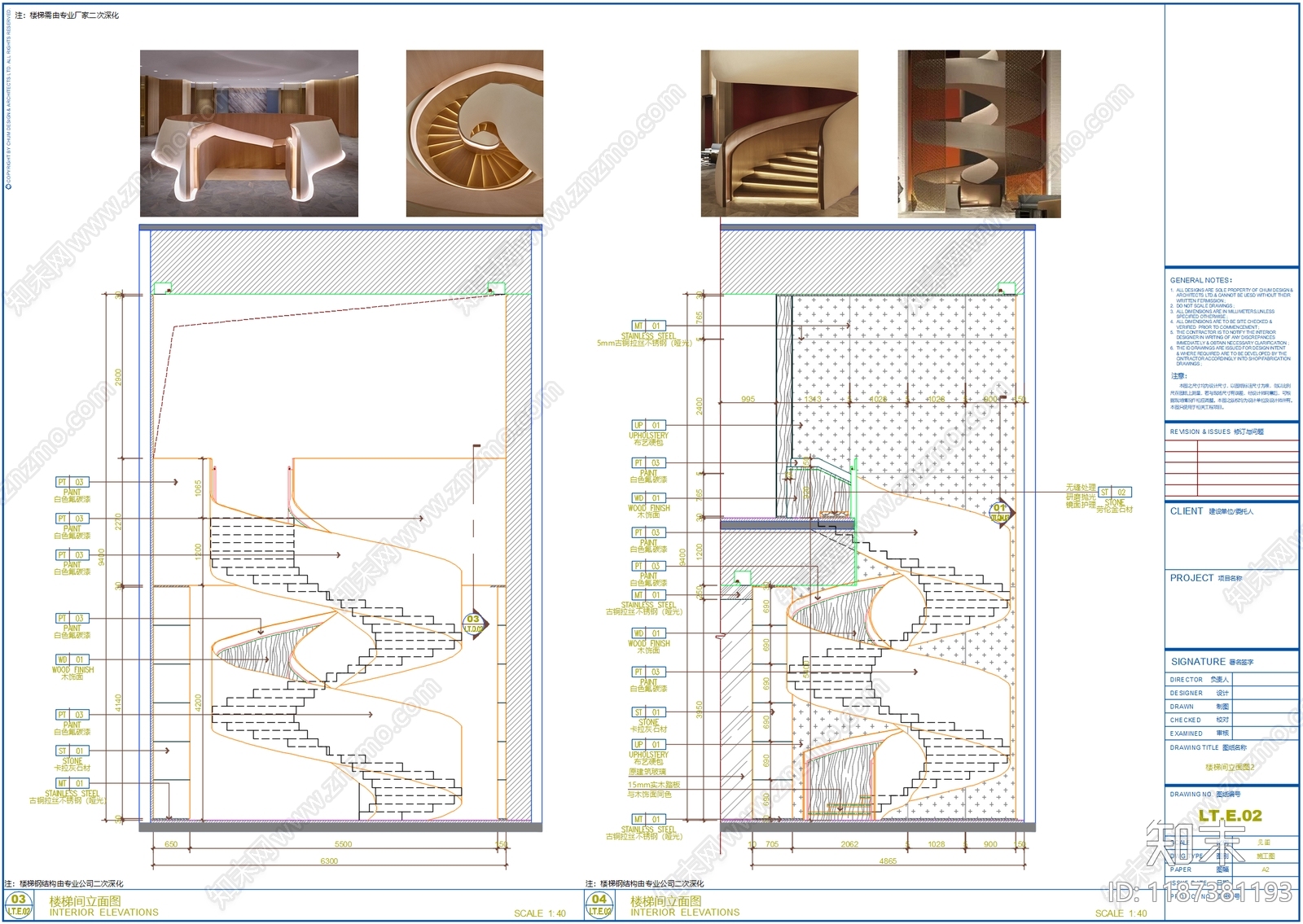Select INTERIOR ELEVATIONS under drawing 03
The image size is (1303, 924).
(x=104, y=913)
